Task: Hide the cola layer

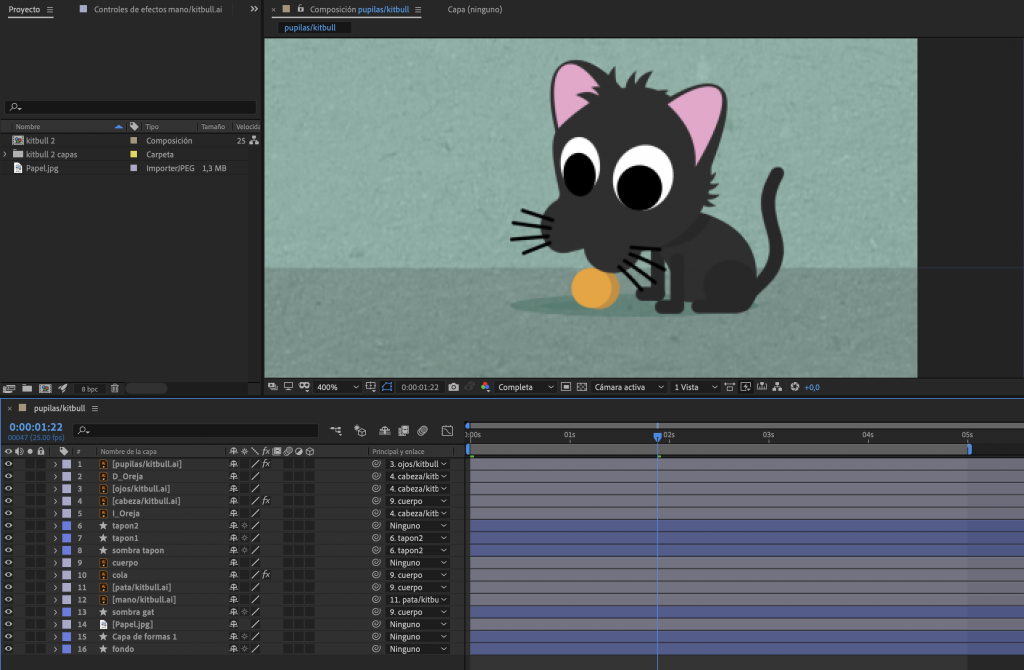Action: pyautogui.click(x=8, y=575)
